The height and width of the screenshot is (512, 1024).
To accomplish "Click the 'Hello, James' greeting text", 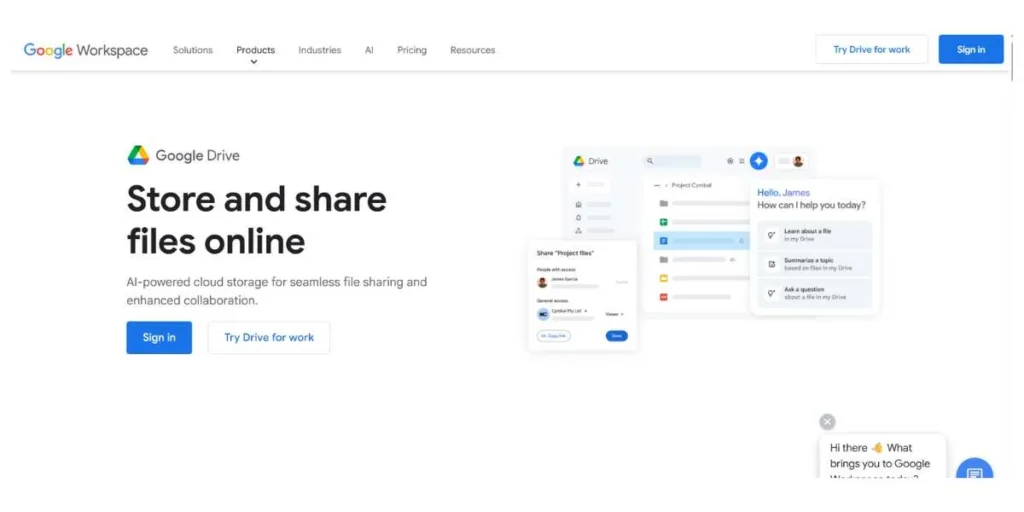I will pyautogui.click(x=783, y=193).
